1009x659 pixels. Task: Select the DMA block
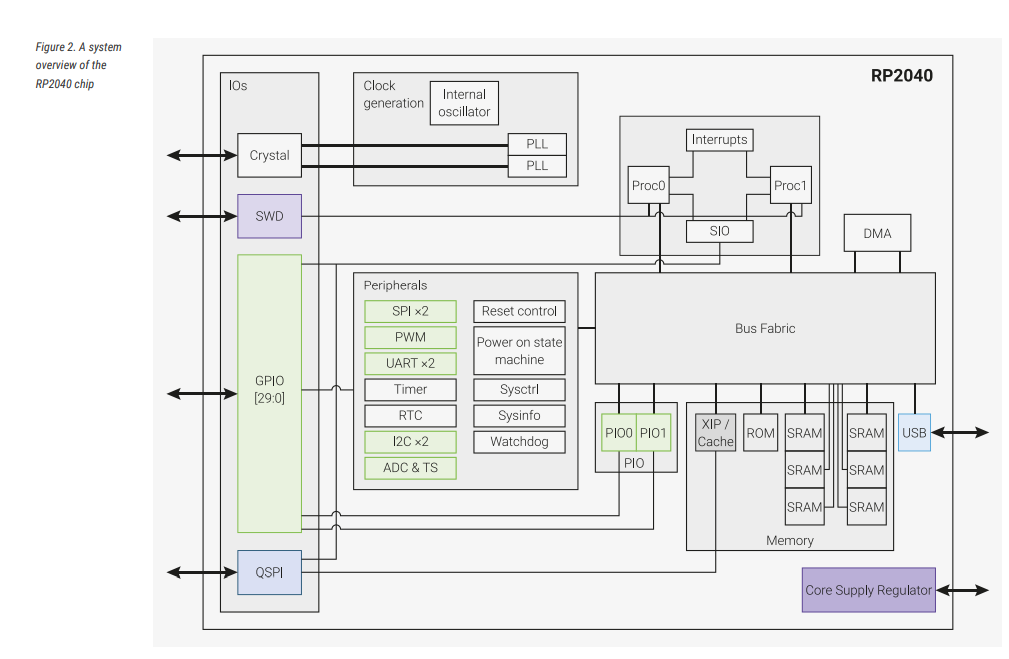click(x=877, y=233)
